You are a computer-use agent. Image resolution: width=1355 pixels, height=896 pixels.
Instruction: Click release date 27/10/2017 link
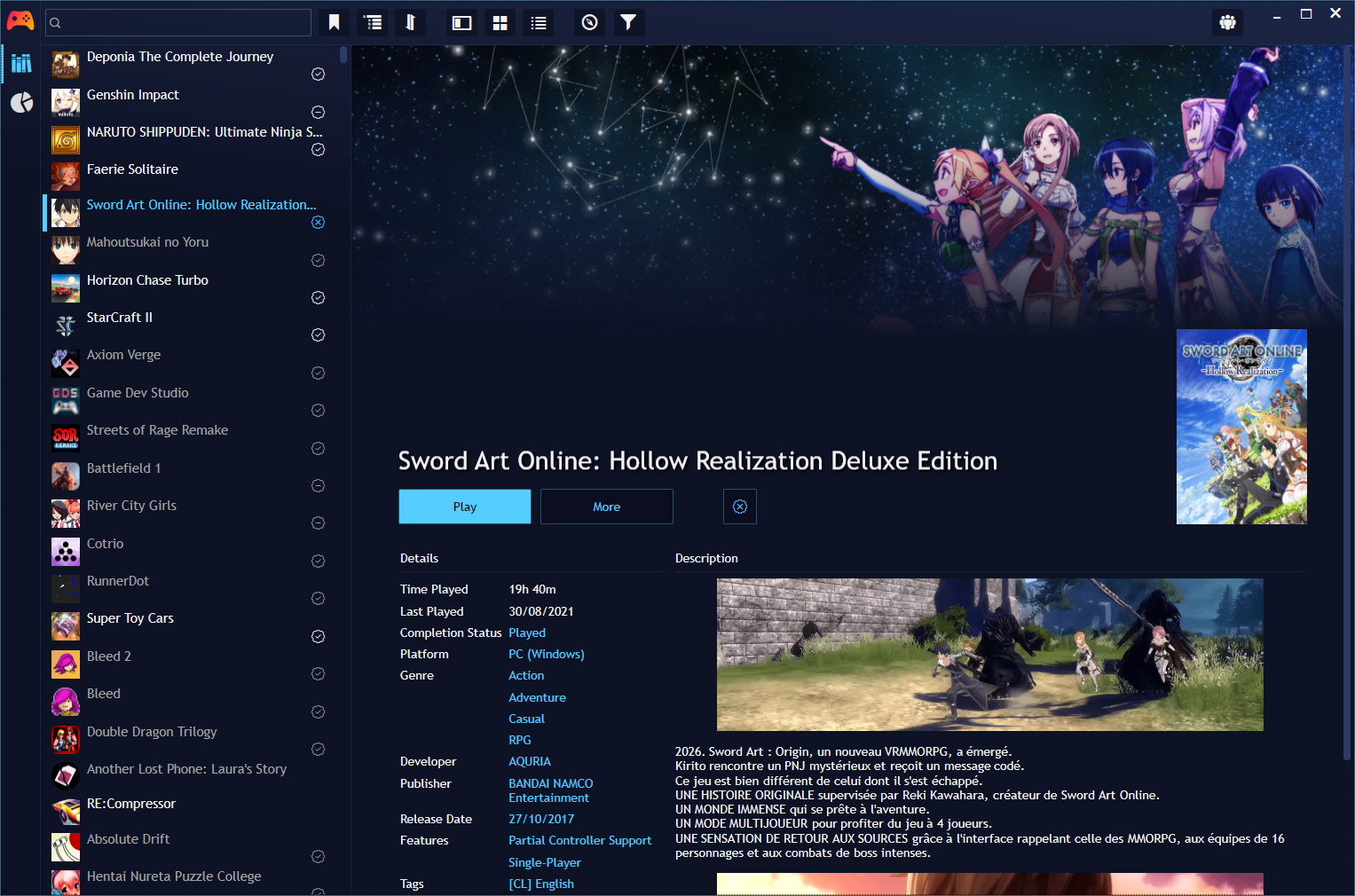(x=541, y=819)
